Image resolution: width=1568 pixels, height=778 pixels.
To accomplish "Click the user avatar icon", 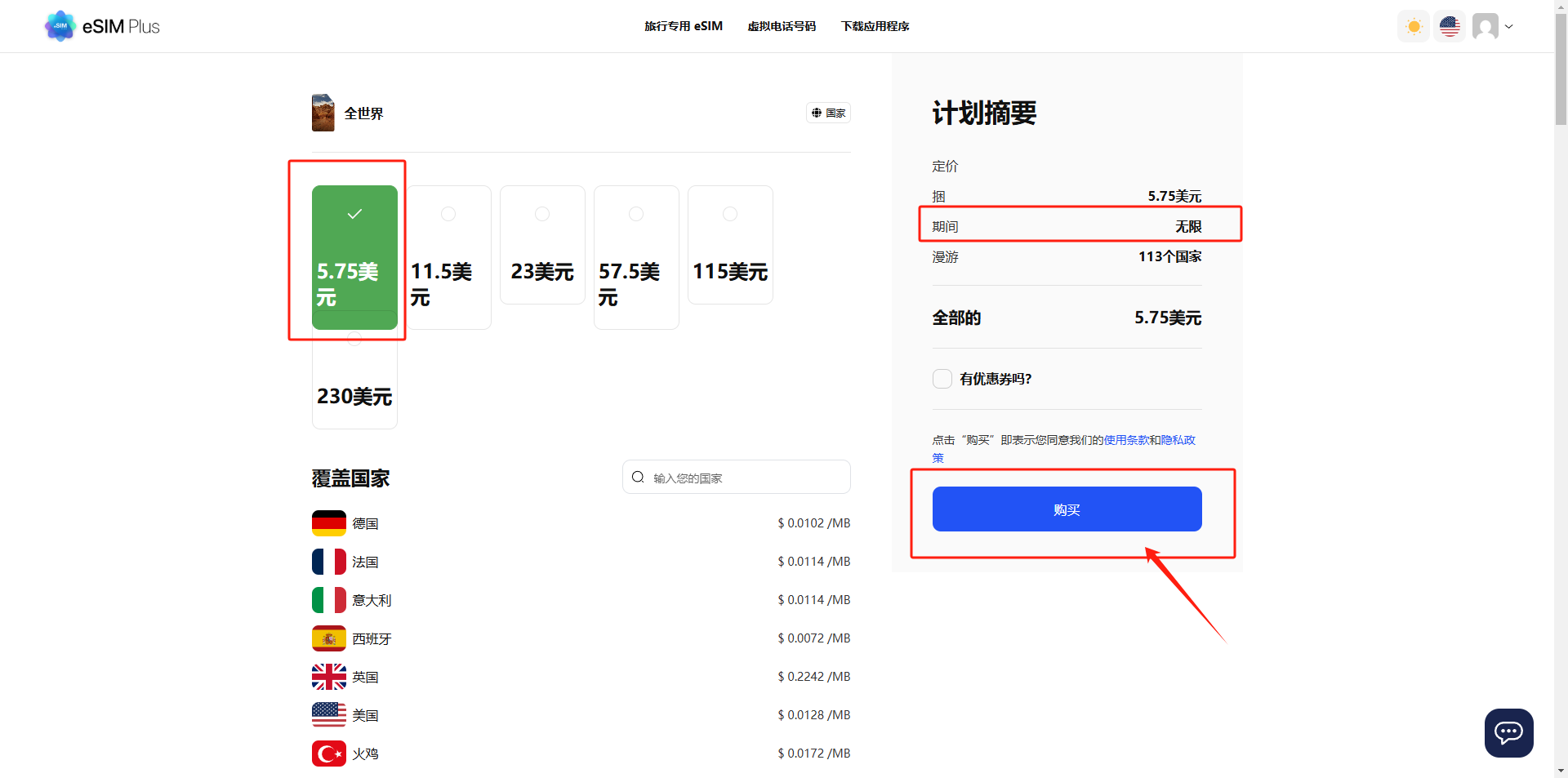I will tap(1486, 26).
